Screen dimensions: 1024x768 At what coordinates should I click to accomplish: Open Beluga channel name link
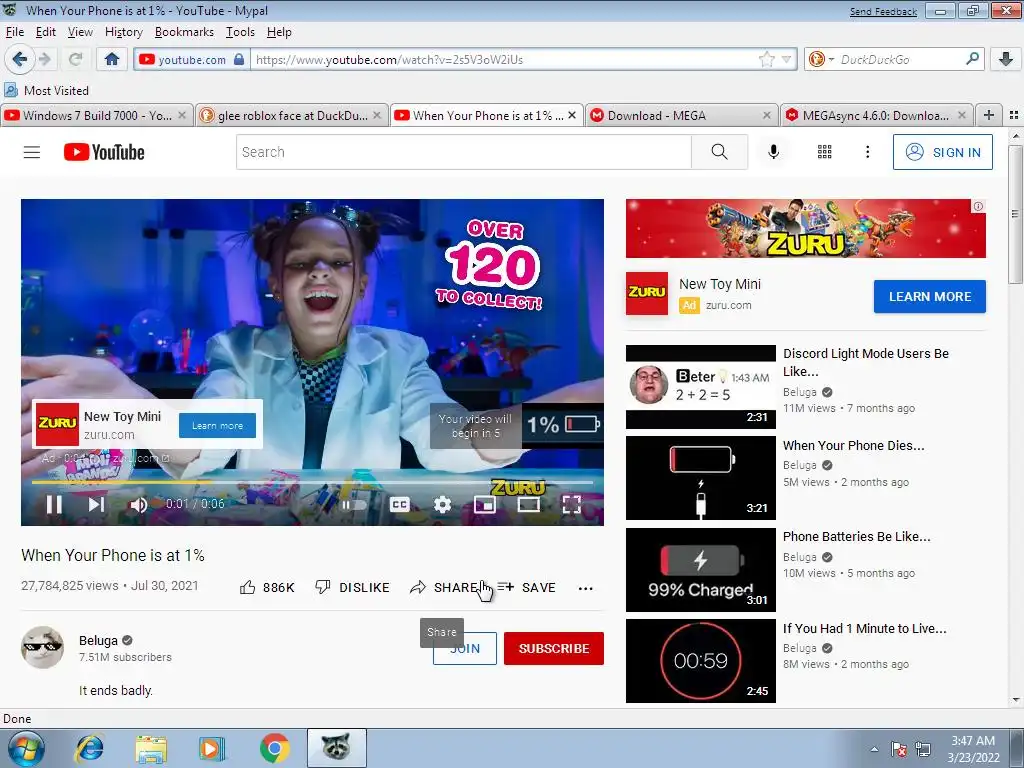pos(98,641)
